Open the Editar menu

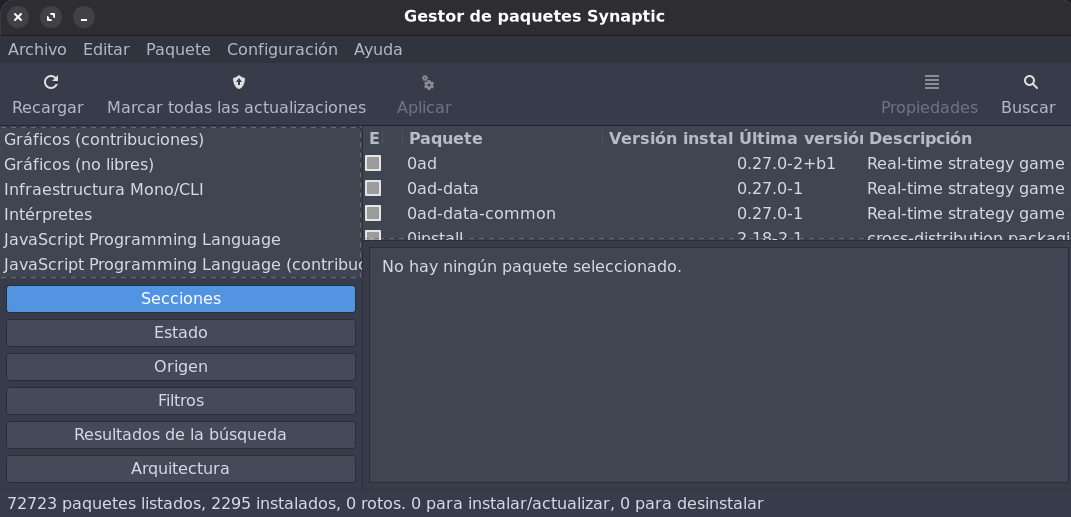click(x=106, y=50)
